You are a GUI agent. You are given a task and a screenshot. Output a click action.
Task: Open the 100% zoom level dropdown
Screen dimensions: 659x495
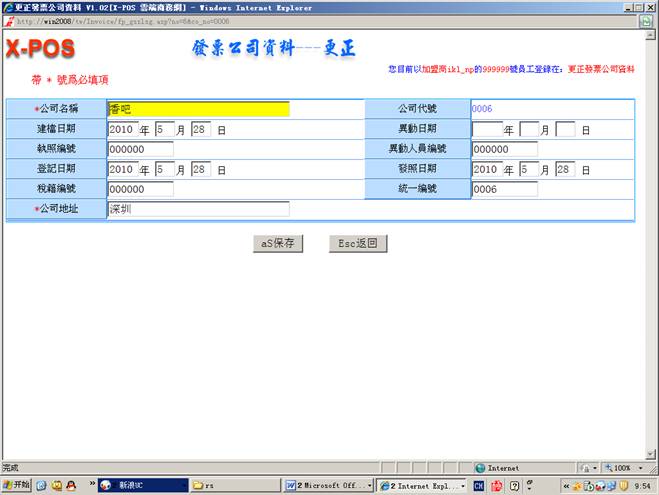point(622,468)
